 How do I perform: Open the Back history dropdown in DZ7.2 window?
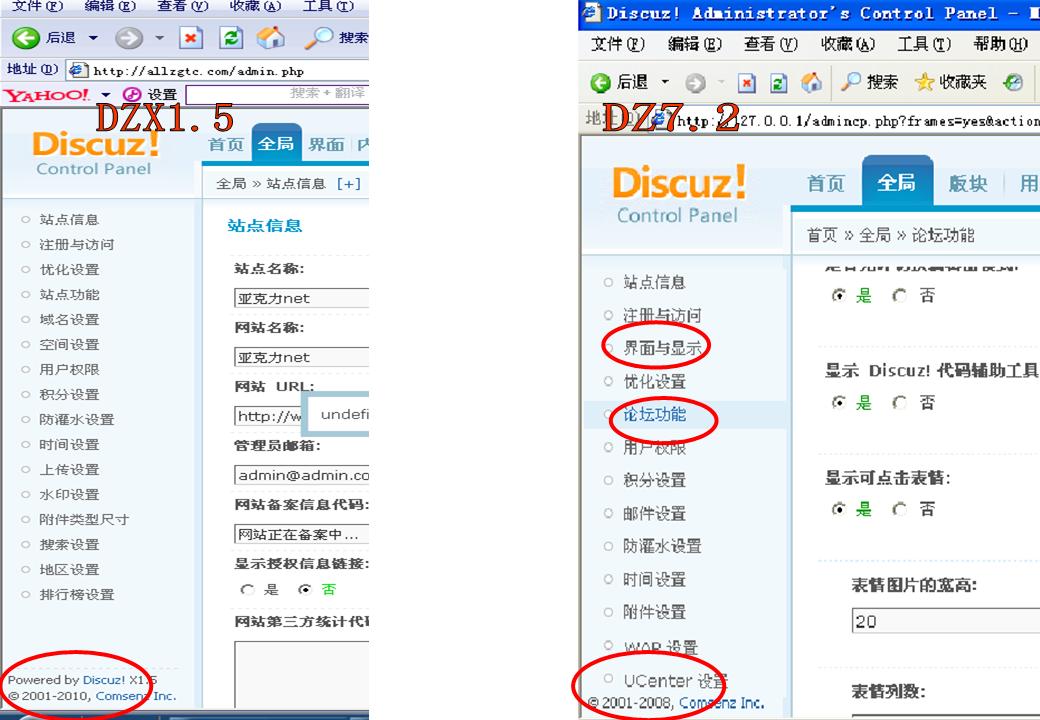point(665,83)
